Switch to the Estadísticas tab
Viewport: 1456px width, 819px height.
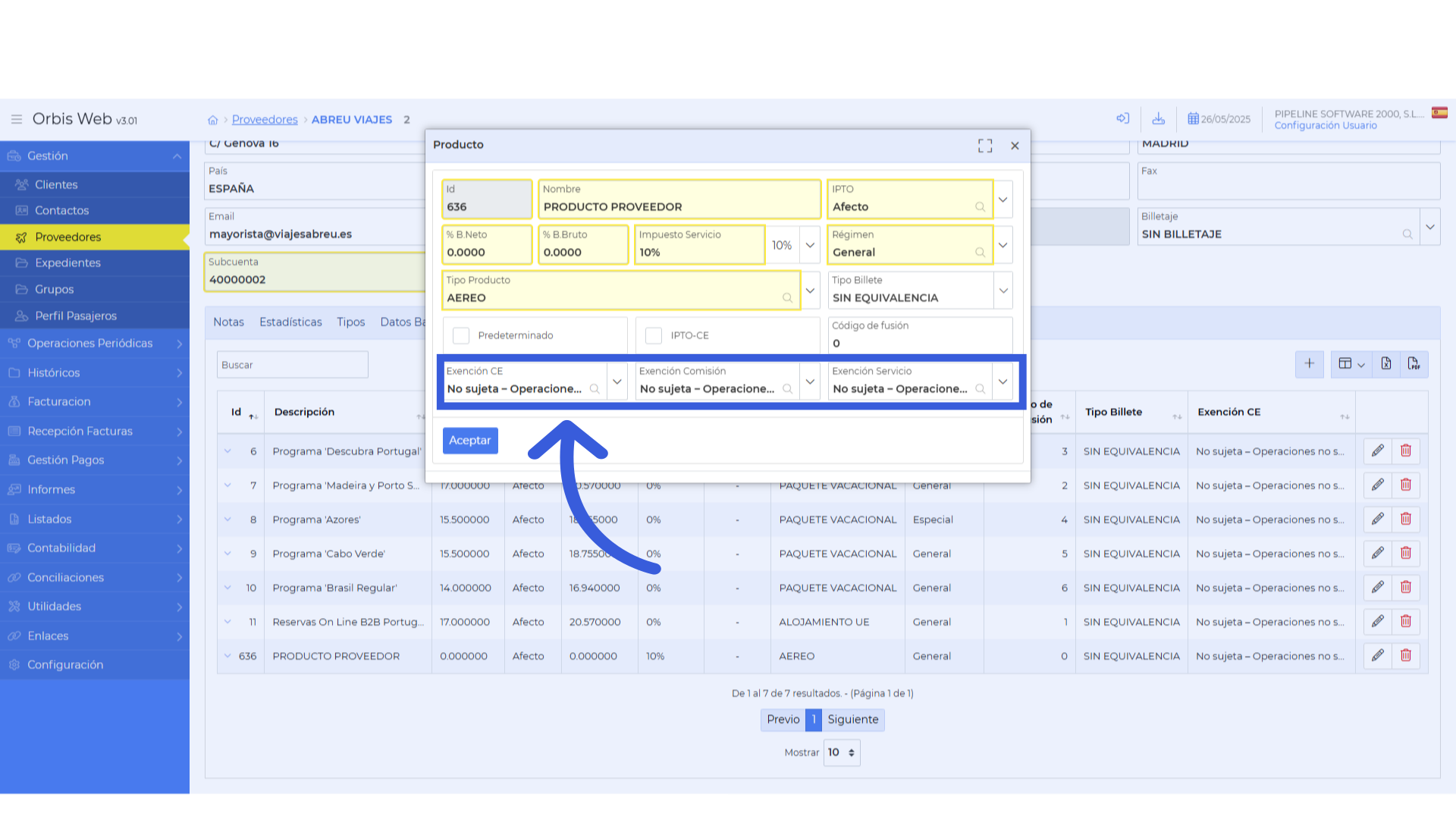(x=290, y=322)
